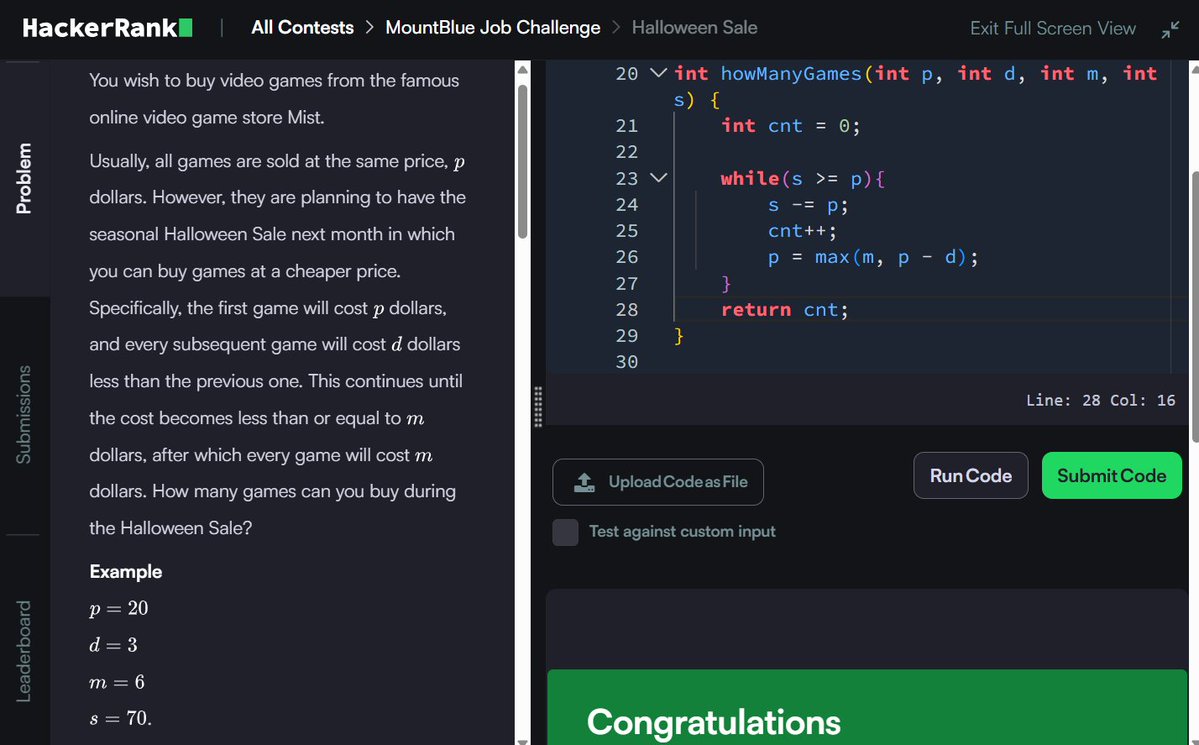Click Exit Full Screen View
This screenshot has height=745, width=1199.
pos(1052,28)
